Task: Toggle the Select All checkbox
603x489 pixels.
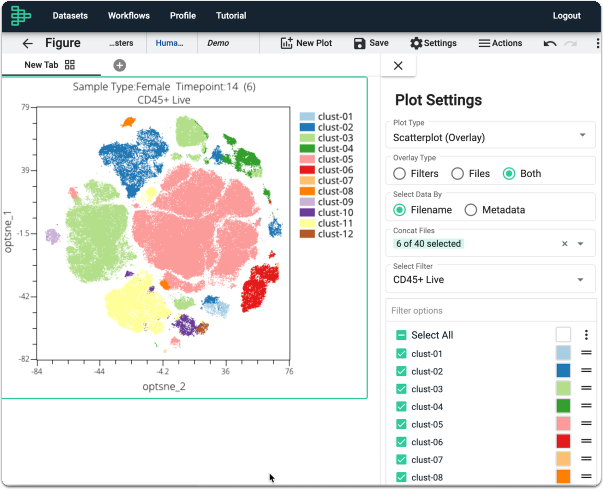Action: pos(401,335)
